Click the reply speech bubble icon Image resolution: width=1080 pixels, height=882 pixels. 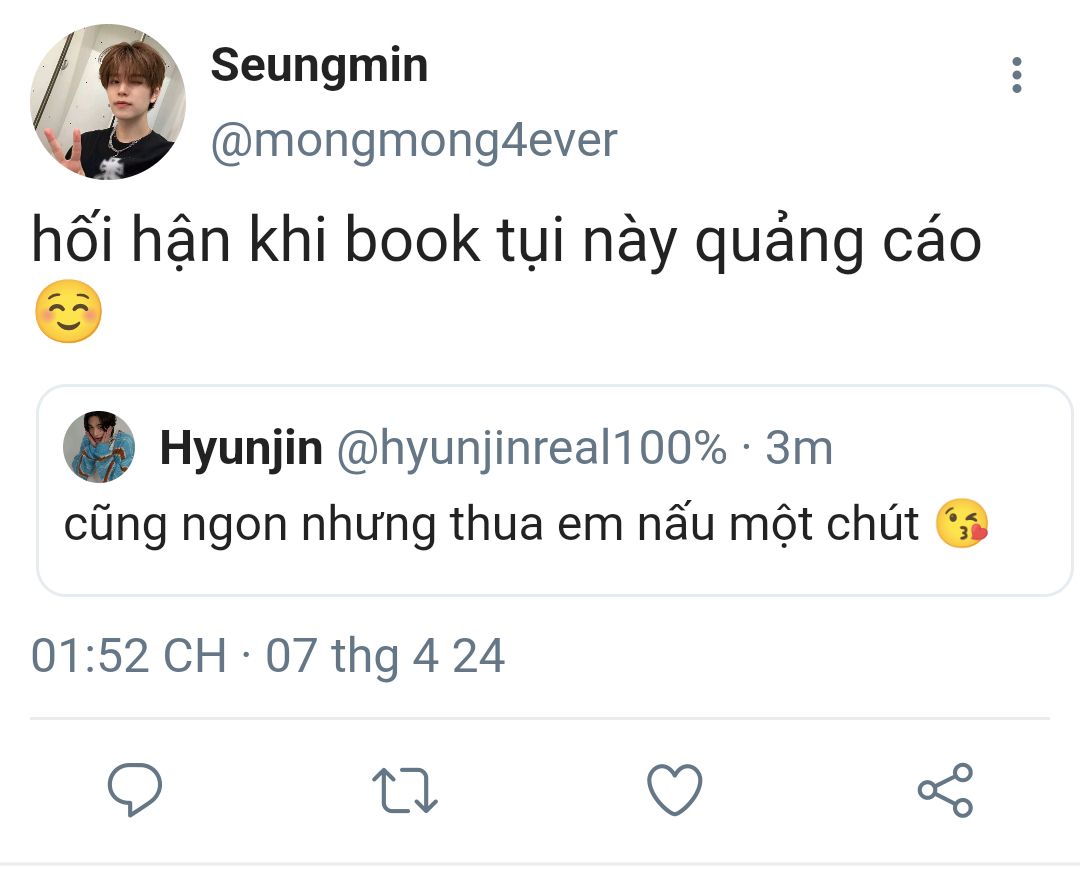[x=135, y=789]
